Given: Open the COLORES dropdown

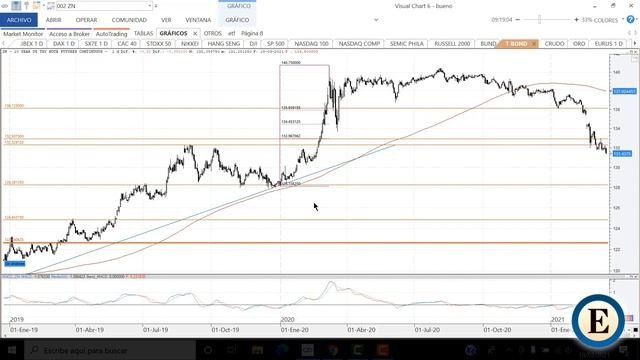Looking at the screenshot, I should click(608, 20).
